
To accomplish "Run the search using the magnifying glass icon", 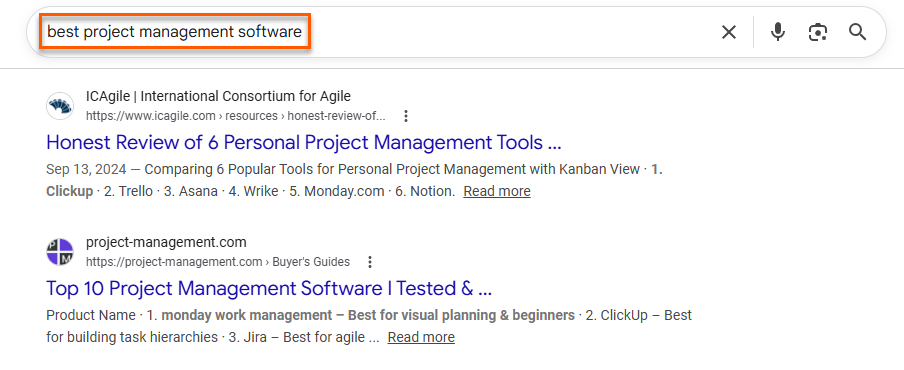I will click(x=858, y=32).
